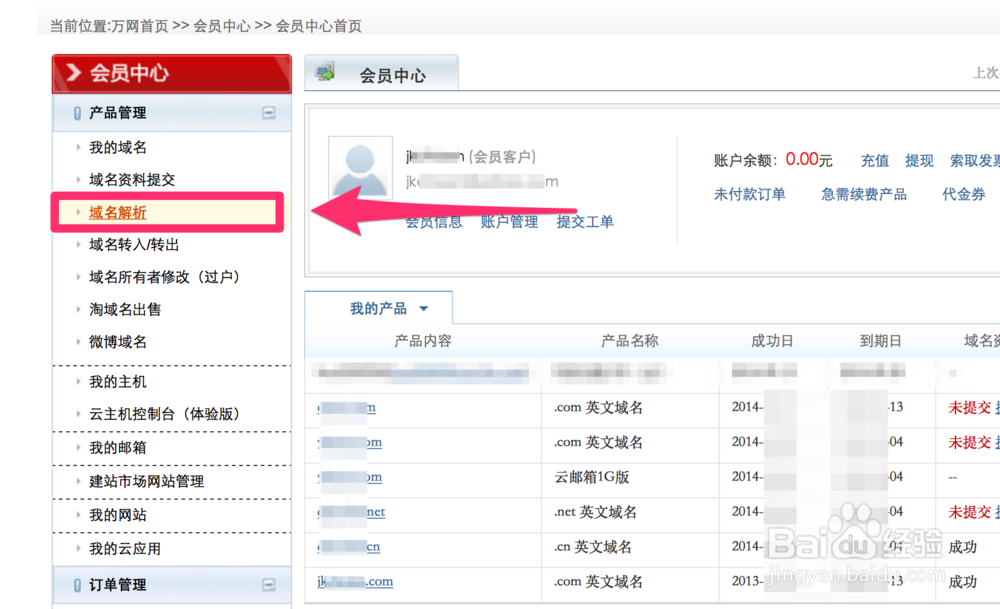Image resolution: width=1000 pixels, height=609 pixels.
Task: Click a red 未提交 status in the table
Action: tap(970, 407)
